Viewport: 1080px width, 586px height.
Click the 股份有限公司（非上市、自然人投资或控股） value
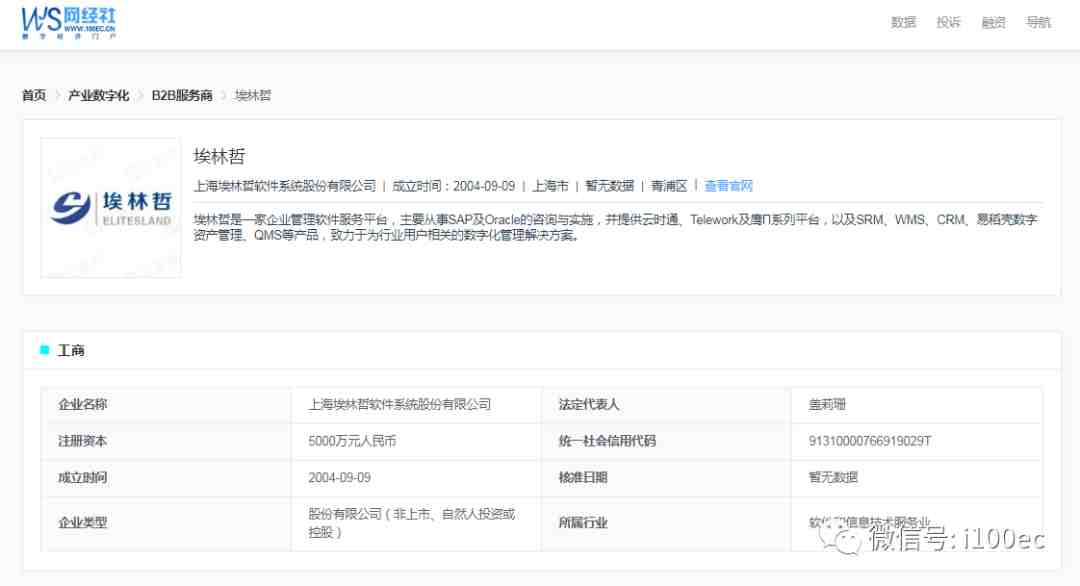412,523
